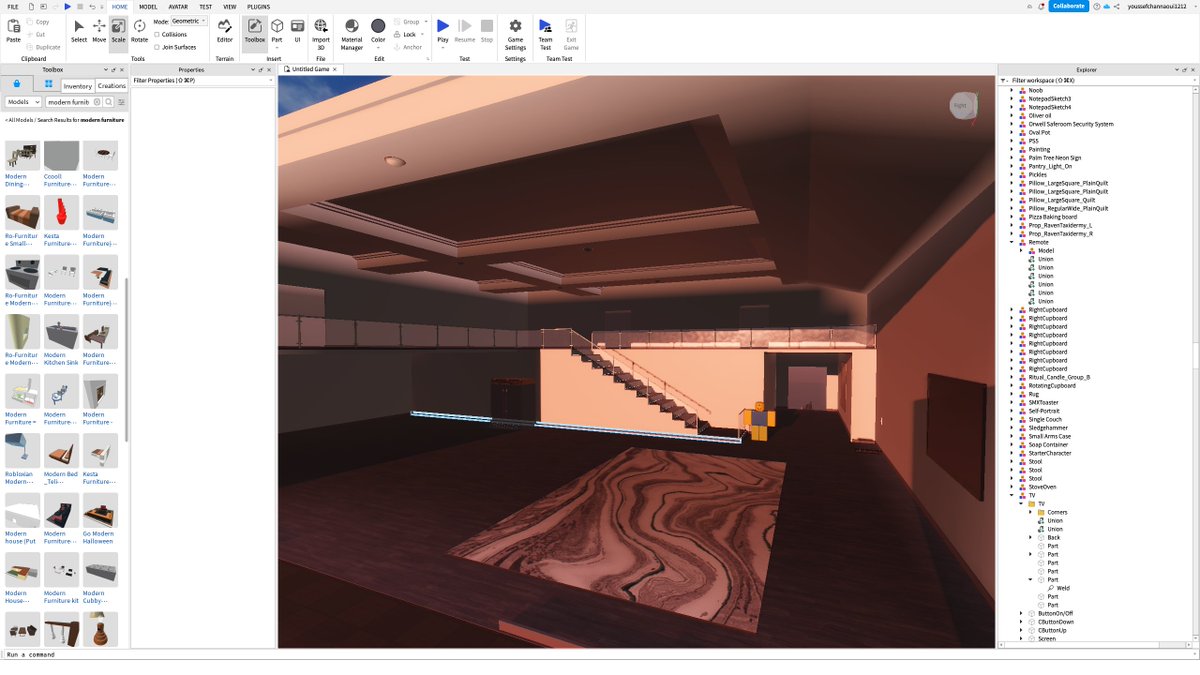Click the Color tool icon
The height and width of the screenshot is (675, 1200).
[378, 26]
